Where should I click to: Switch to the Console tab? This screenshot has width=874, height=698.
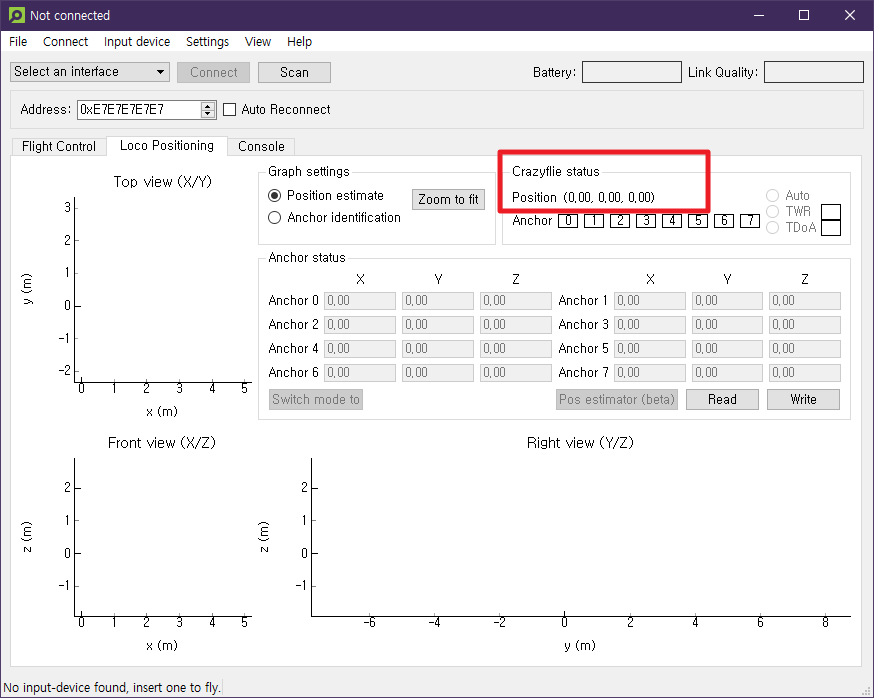click(261, 146)
